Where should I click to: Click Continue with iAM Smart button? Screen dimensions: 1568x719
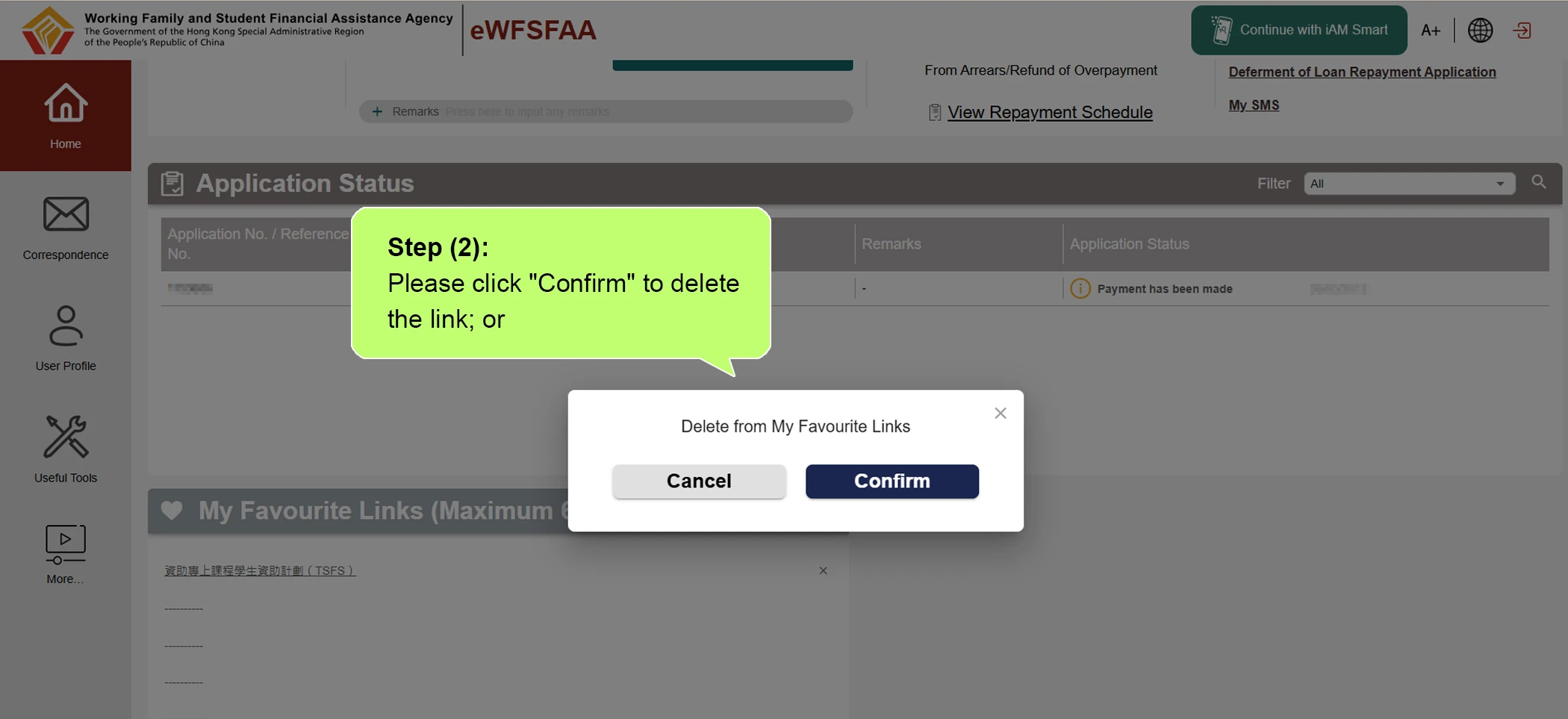pyautogui.click(x=1298, y=31)
